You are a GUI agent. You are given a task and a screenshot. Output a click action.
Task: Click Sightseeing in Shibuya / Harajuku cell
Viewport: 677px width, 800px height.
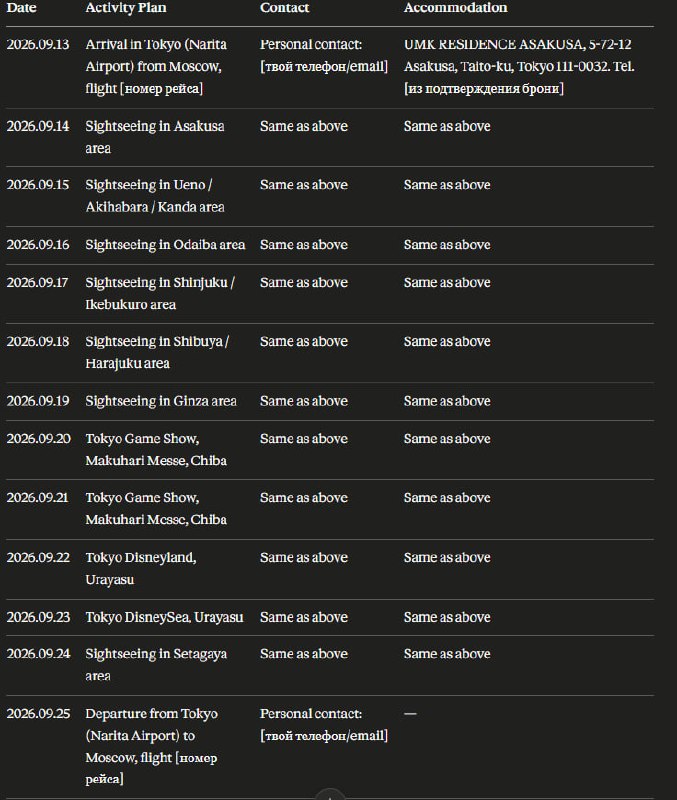(157, 353)
